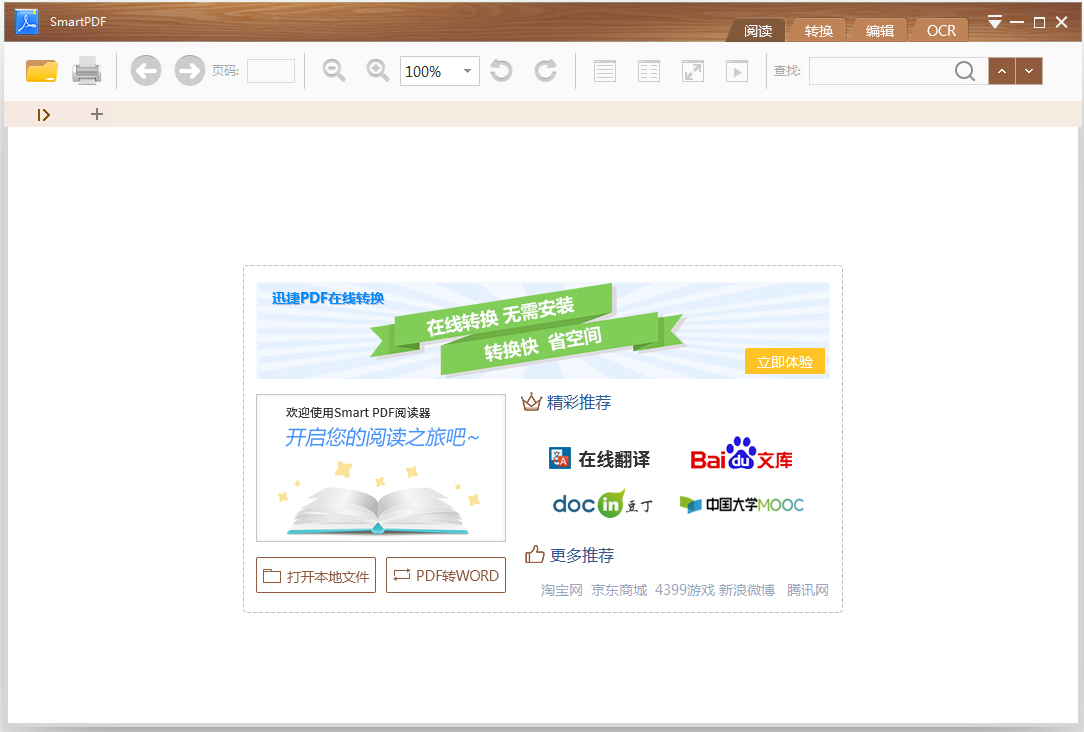
Task: Switch to the OCR tab
Action: pos(939,30)
